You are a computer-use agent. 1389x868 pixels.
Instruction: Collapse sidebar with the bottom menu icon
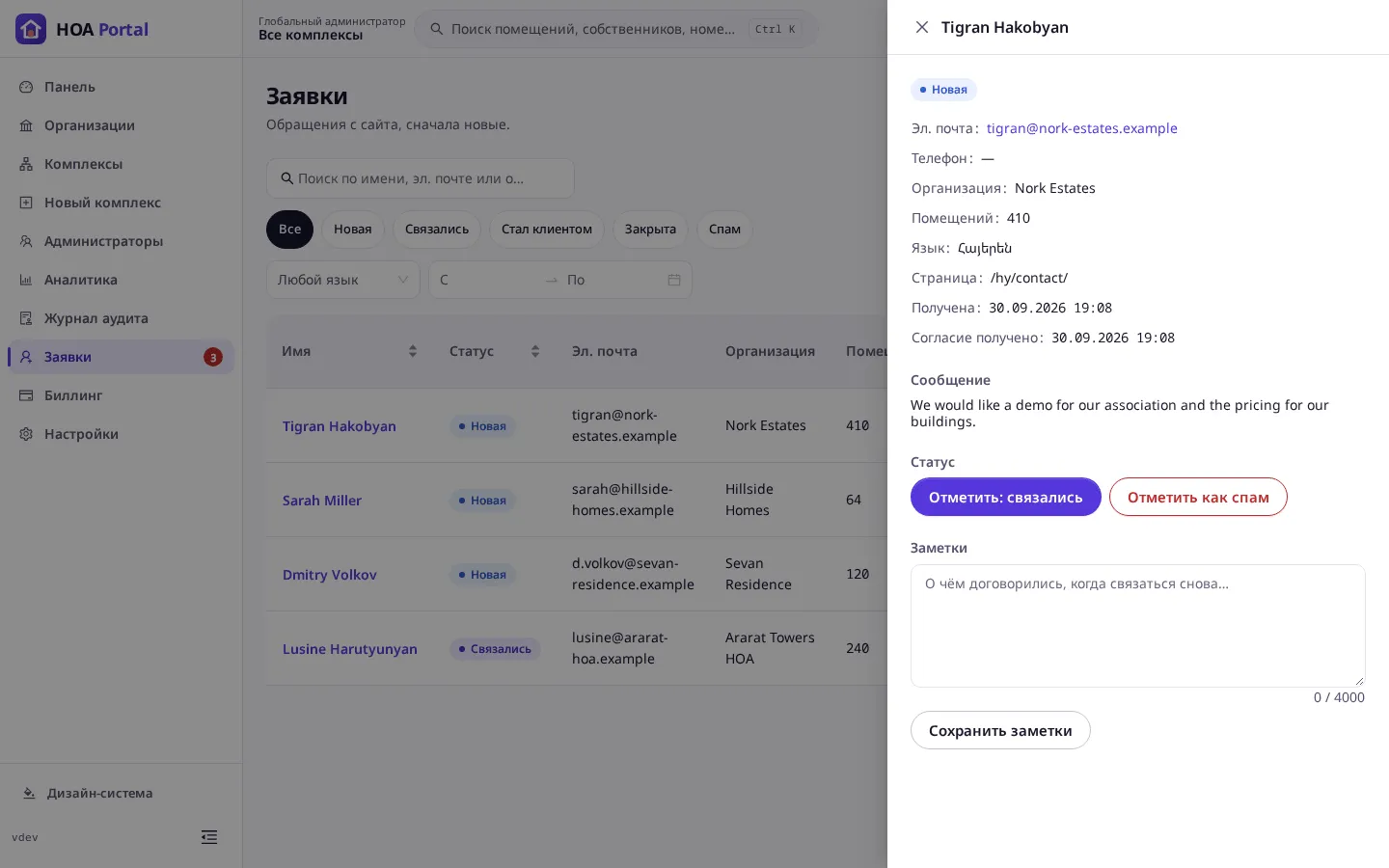(209, 837)
